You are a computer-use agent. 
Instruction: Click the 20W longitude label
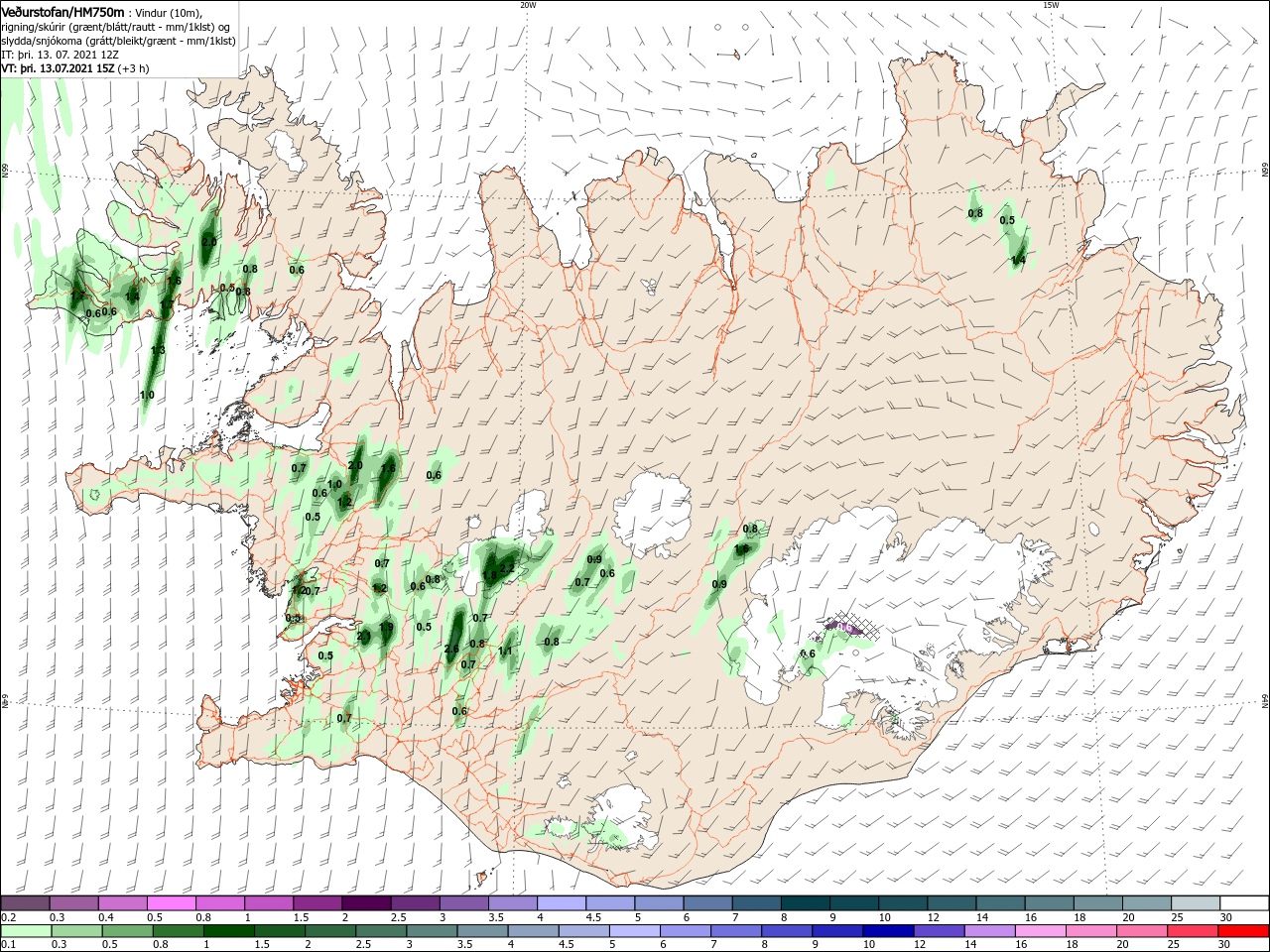point(528,5)
